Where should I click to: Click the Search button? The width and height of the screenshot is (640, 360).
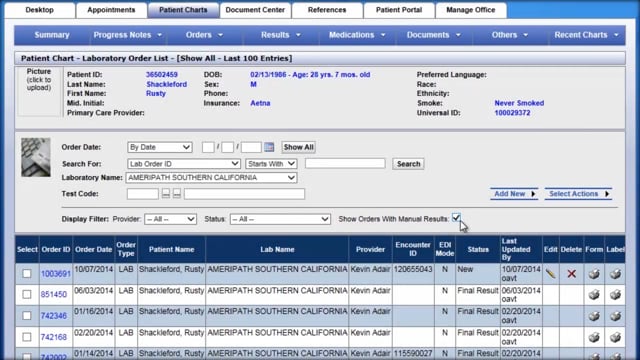(408, 164)
